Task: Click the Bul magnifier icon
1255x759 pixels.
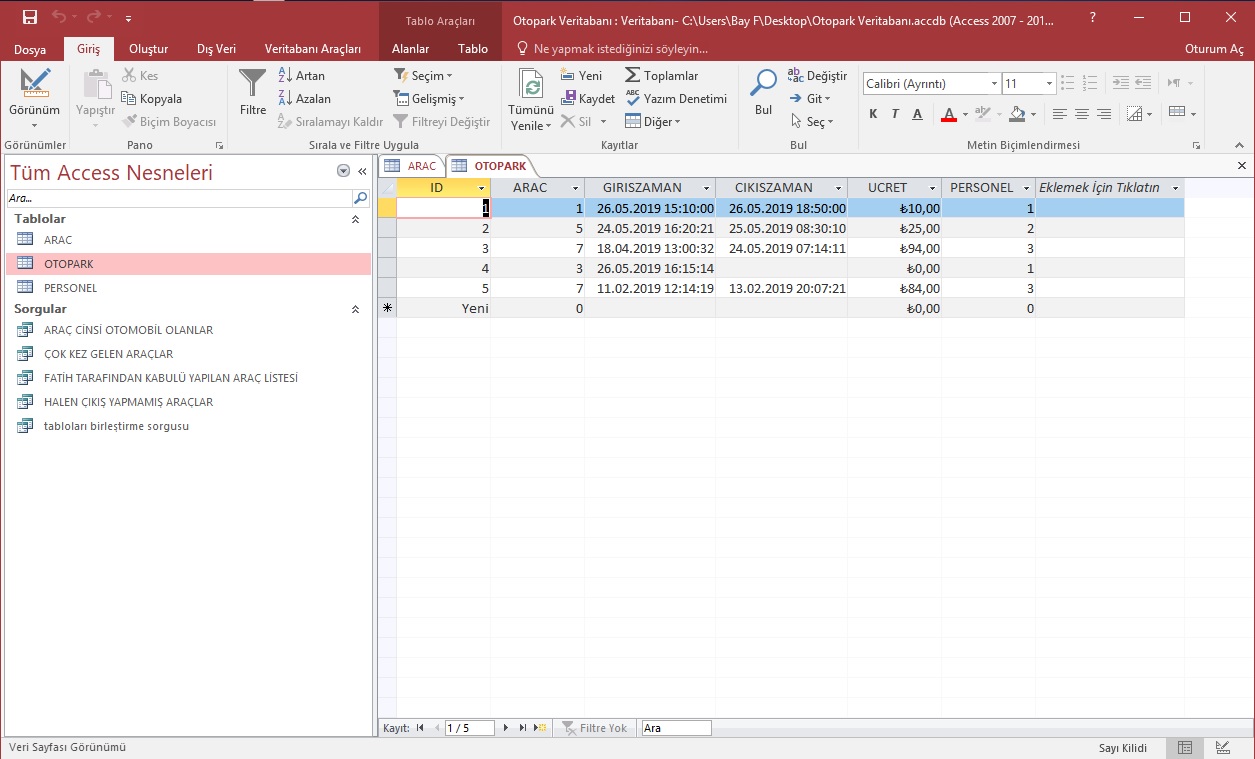Action: click(x=764, y=84)
